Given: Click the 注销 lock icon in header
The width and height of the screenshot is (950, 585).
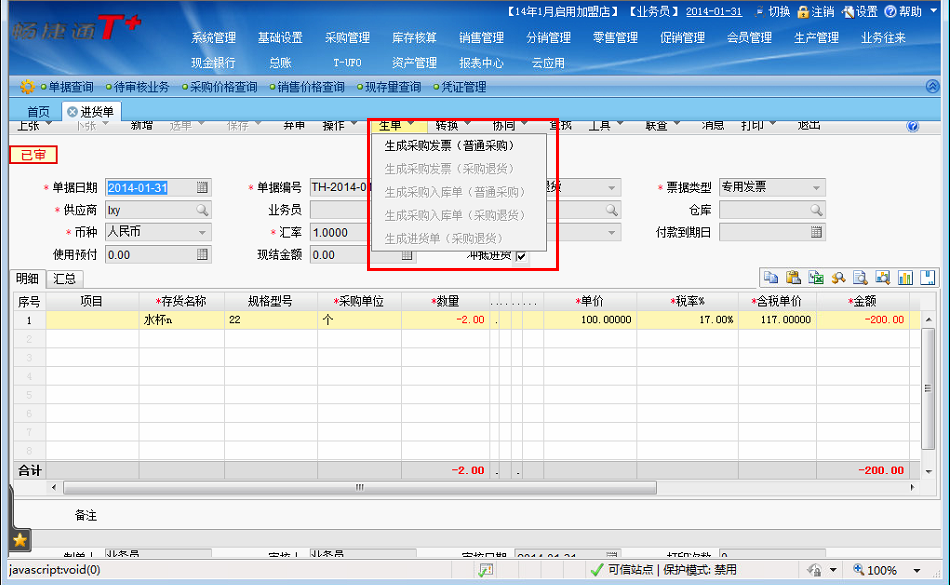Looking at the screenshot, I should tap(803, 12).
